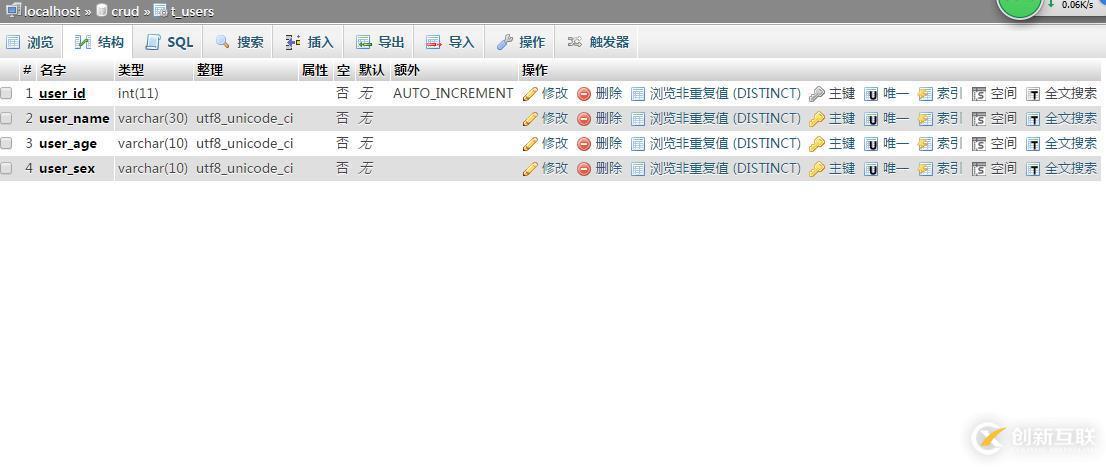Click the pencil edit icon for user_id

(530, 94)
